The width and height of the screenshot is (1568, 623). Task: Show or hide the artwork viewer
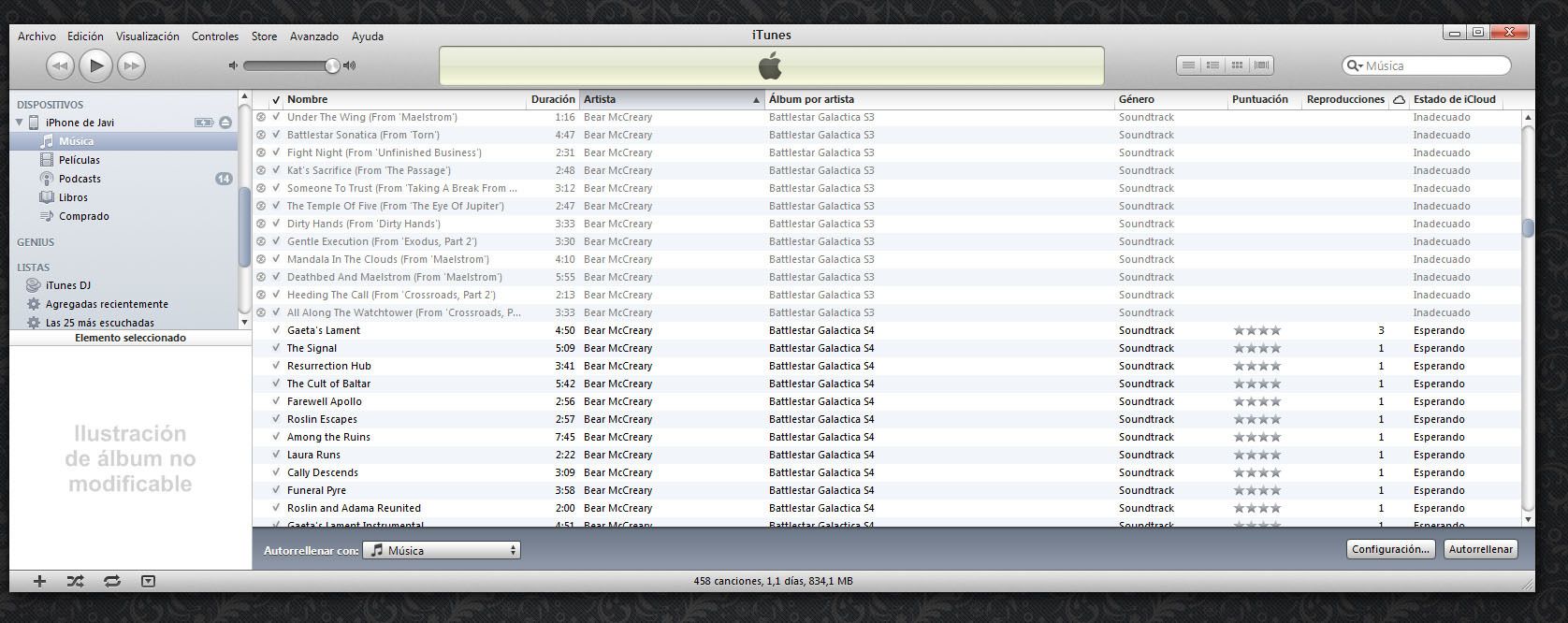148,581
